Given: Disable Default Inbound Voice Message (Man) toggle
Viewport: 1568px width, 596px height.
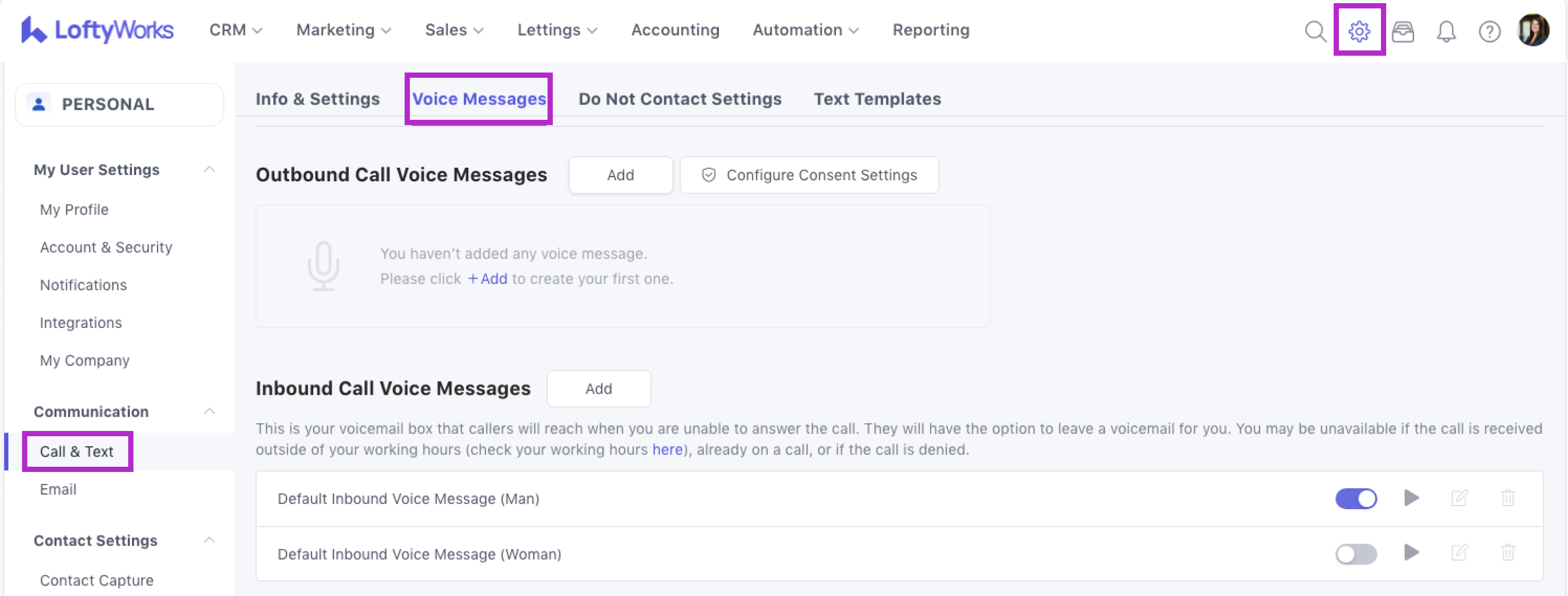Looking at the screenshot, I should pos(1356,499).
